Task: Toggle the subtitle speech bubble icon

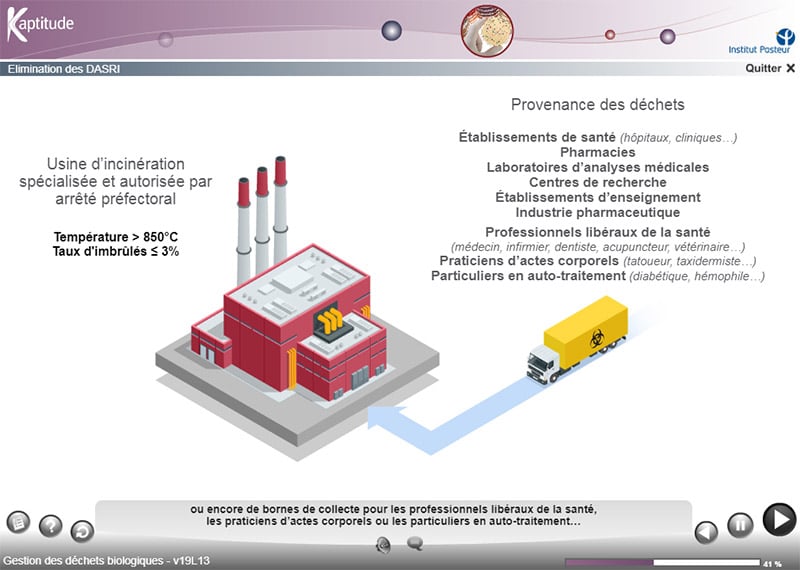Action: [415, 544]
